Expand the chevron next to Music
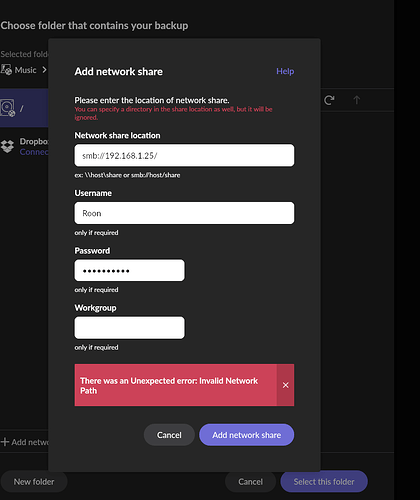Image resolution: width=420 pixels, height=500 pixels. tap(44, 70)
